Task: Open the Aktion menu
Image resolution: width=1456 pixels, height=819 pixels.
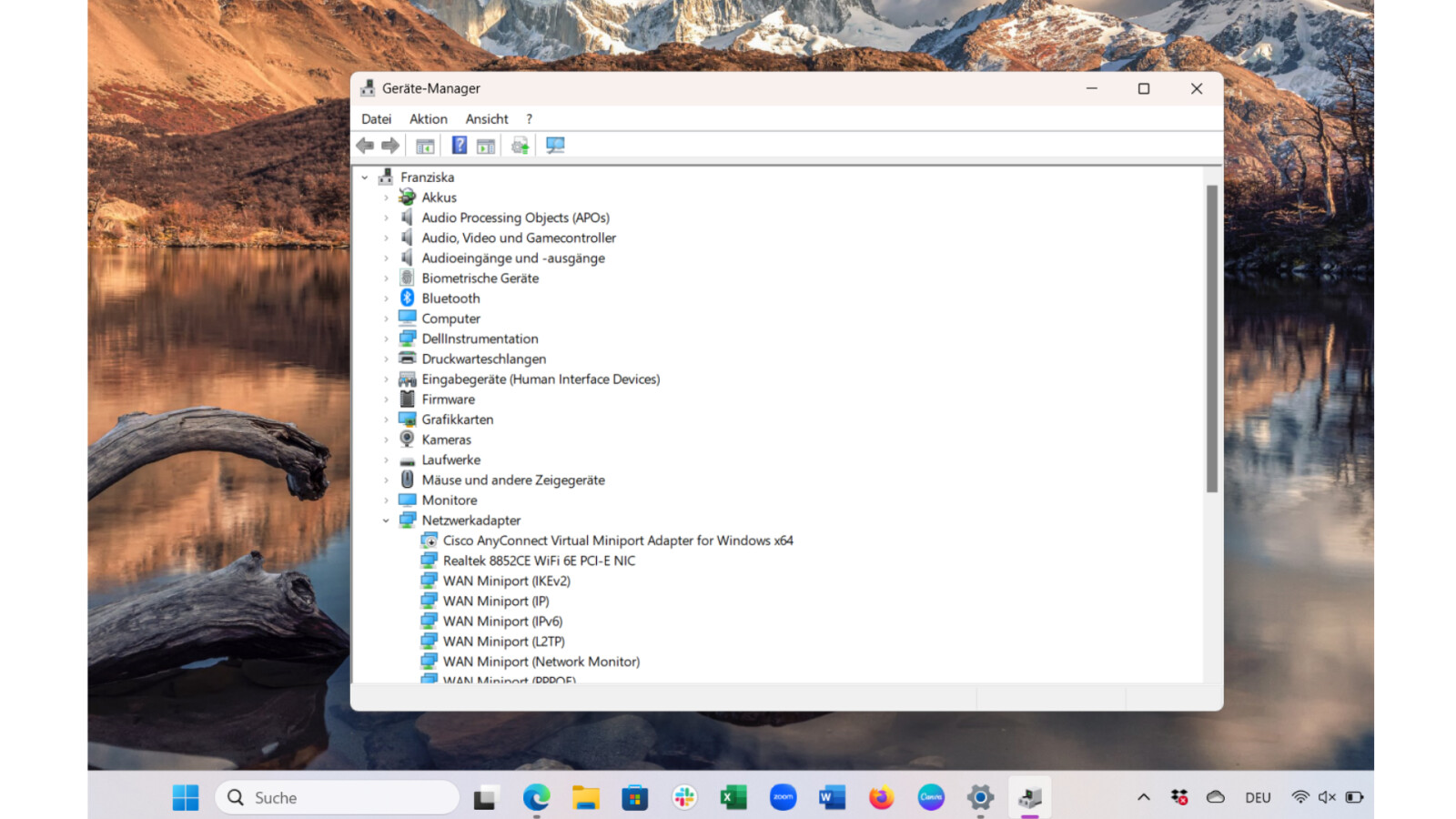Action: click(x=428, y=119)
